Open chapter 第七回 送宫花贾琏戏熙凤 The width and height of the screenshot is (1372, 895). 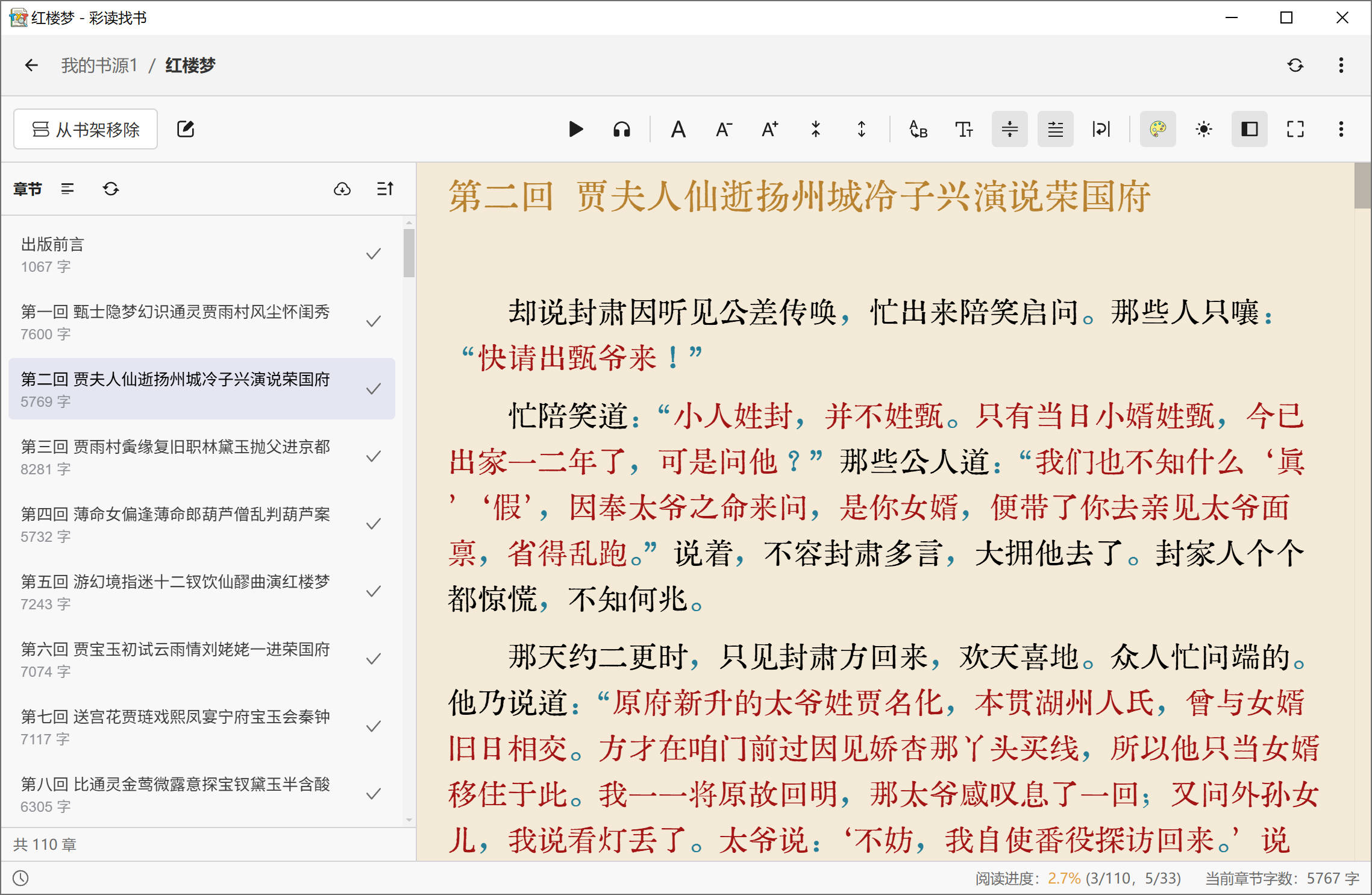[x=202, y=727]
